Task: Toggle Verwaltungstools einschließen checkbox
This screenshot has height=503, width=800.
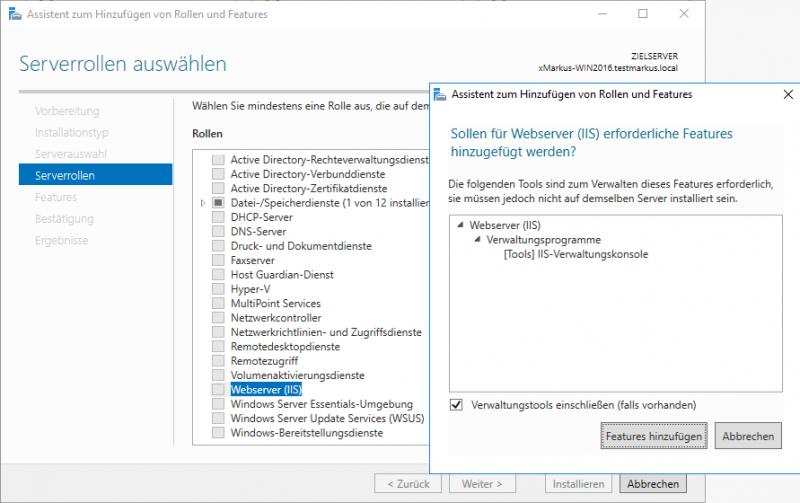Action: click(x=457, y=405)
